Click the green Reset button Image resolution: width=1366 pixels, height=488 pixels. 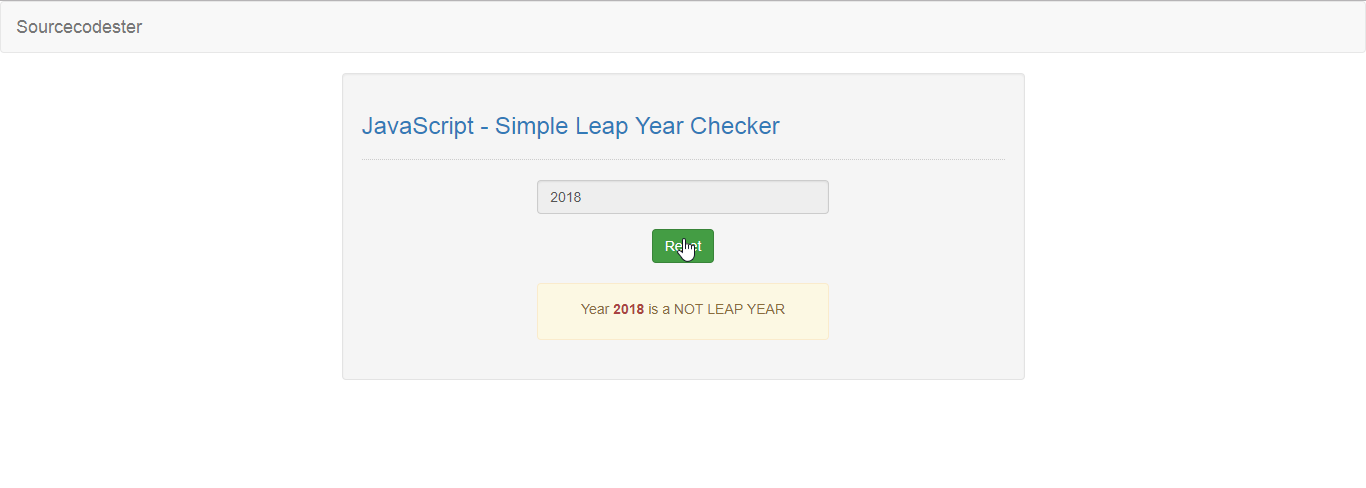pos(683,246)
